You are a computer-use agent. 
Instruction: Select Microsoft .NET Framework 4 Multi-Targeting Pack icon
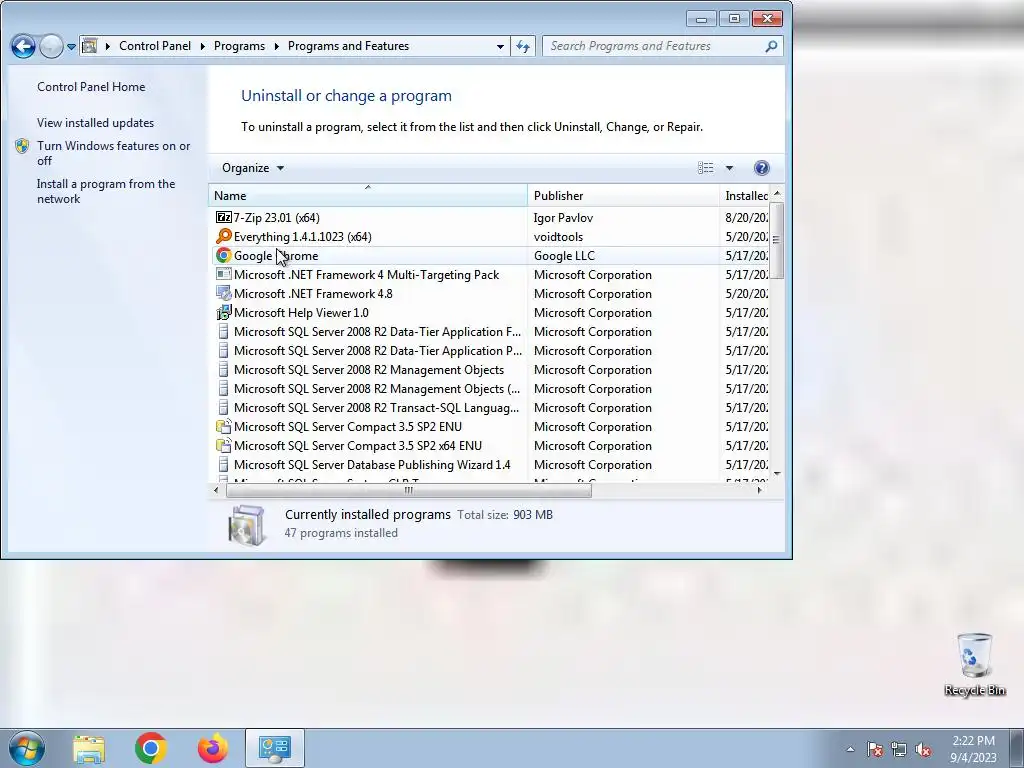223,274
